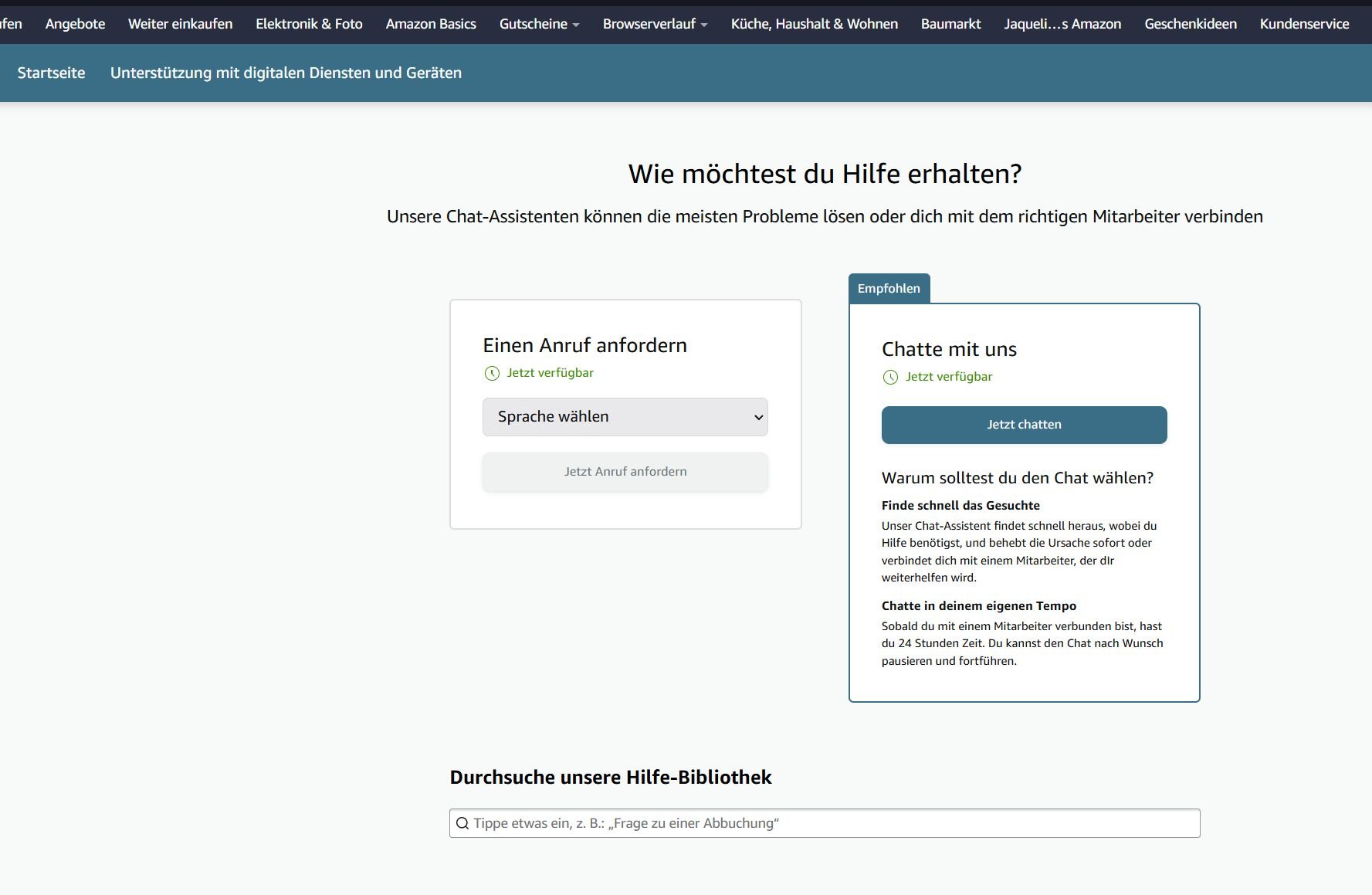1372x895 pixels.
Task: Click Kundenservice in the top navigation
Action: pos(1304,24)
